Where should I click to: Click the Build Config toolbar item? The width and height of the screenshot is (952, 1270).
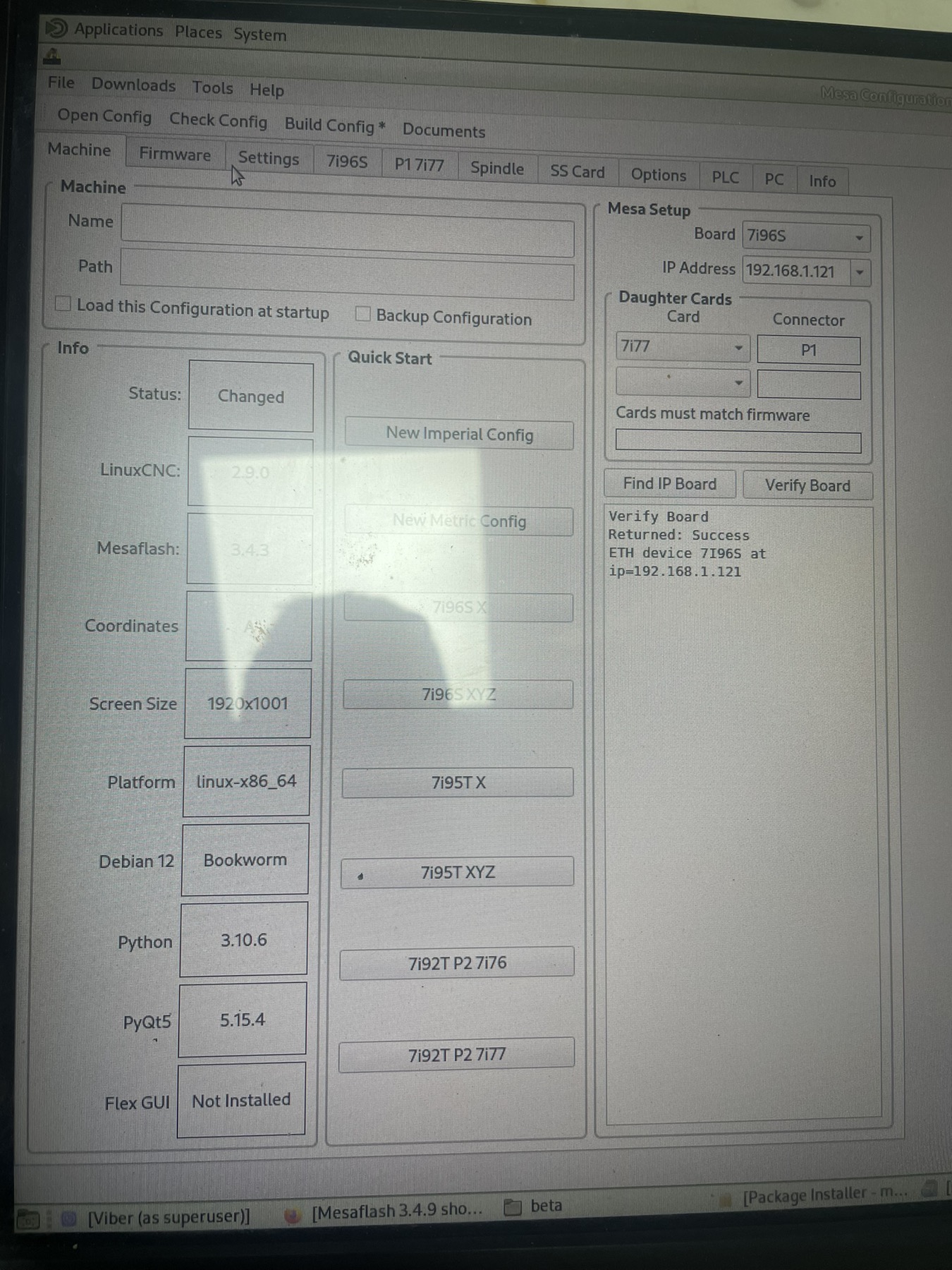coord(334,126)
